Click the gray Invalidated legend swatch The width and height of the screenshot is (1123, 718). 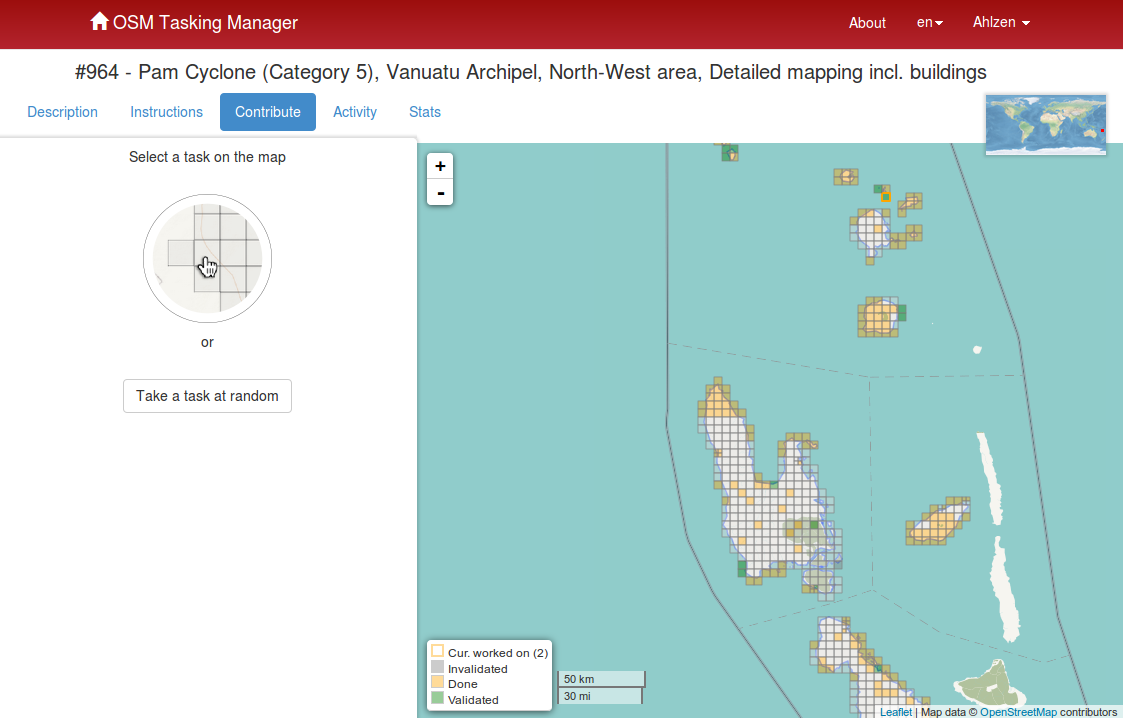[x=437, y=668]
